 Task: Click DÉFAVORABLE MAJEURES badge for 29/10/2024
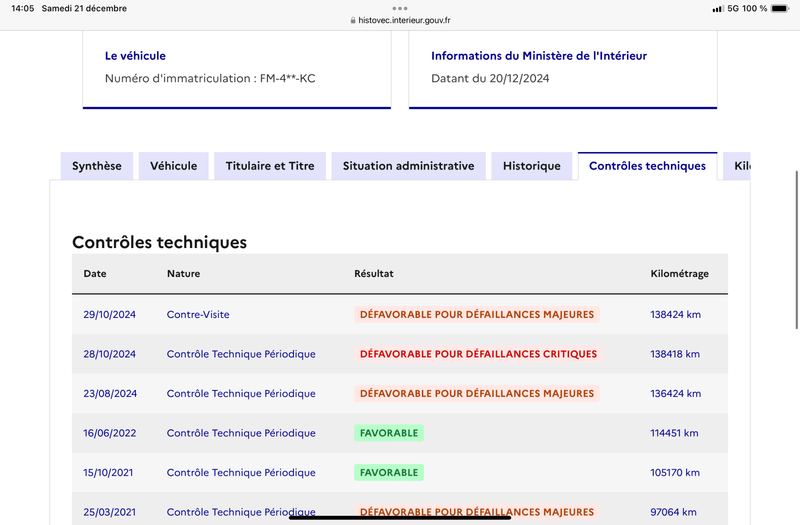pyautogui.click(x=477, y=314)
